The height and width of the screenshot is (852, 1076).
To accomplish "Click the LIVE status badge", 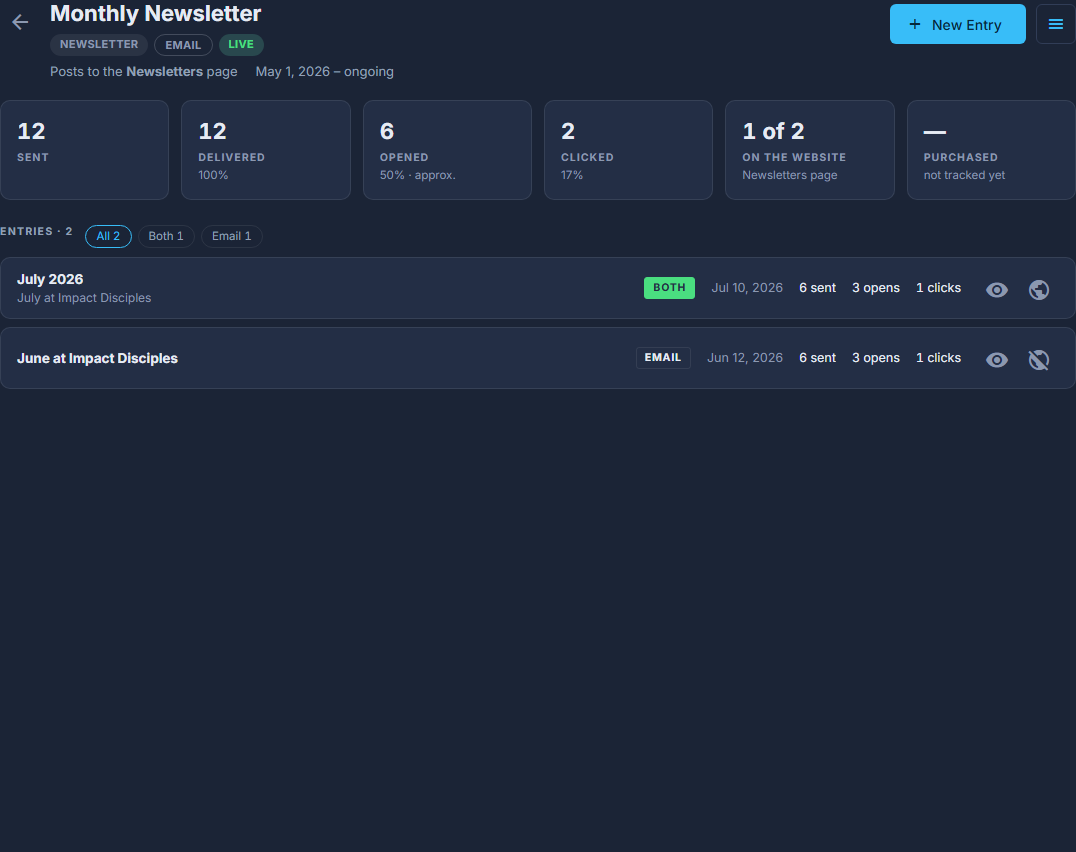I will (x=241, y=45).
